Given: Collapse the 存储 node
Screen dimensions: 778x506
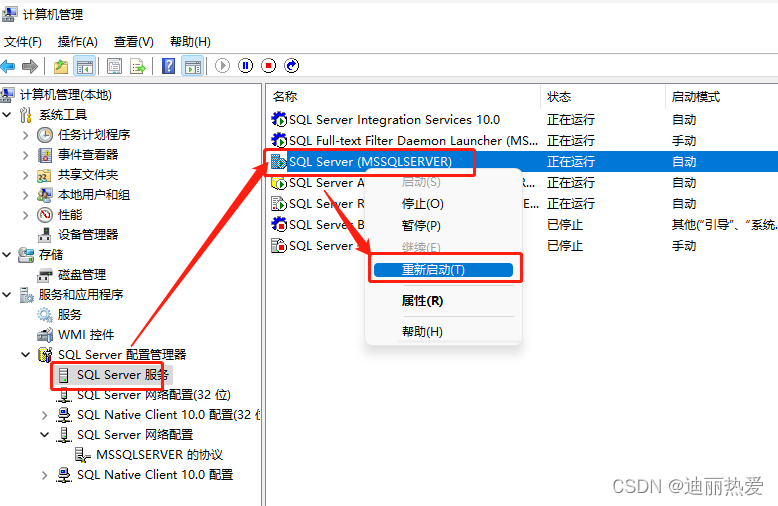Looking at the screenshot, I should 7,254.
